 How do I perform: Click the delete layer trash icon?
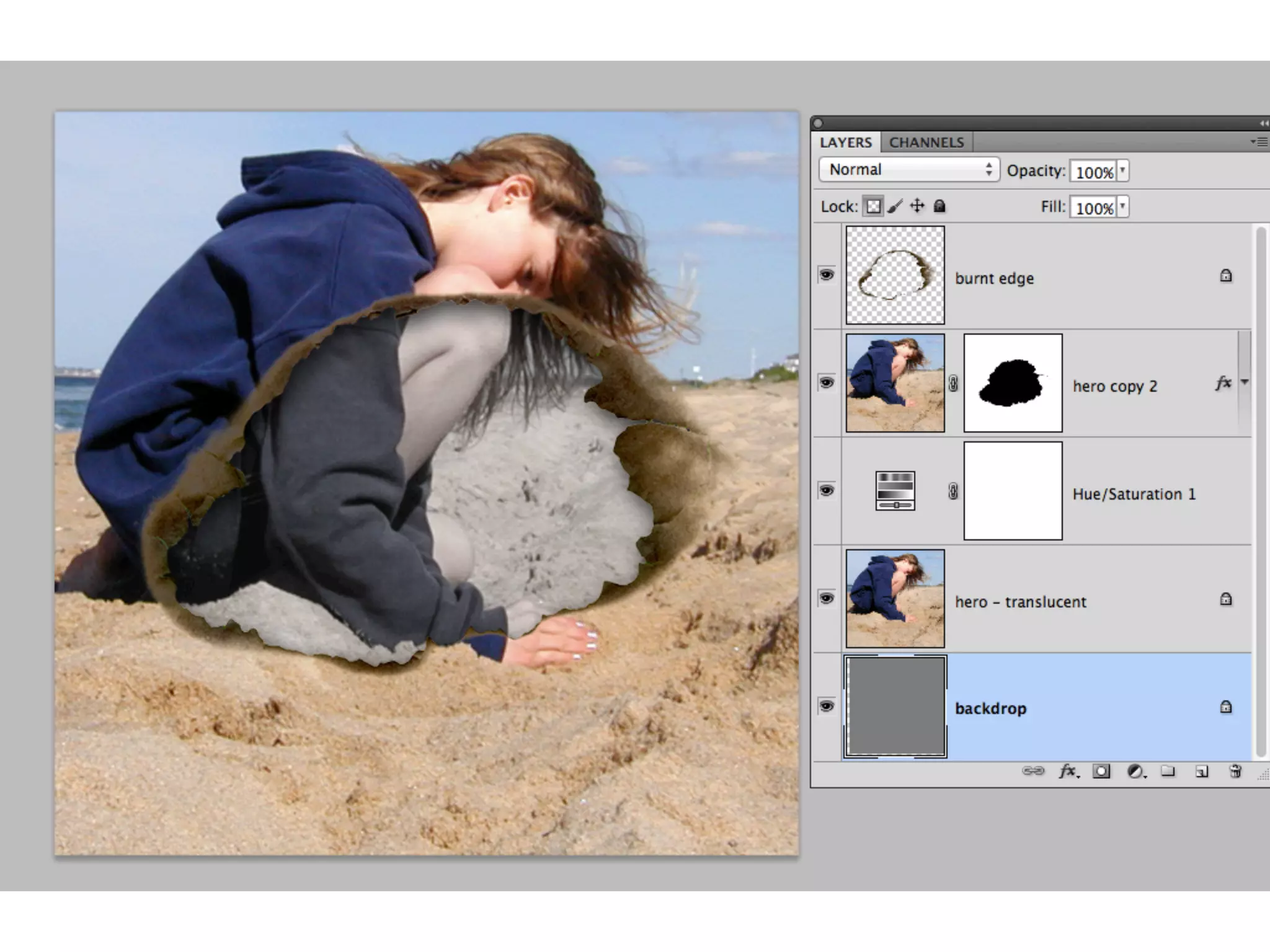[x=1235, y=771]
